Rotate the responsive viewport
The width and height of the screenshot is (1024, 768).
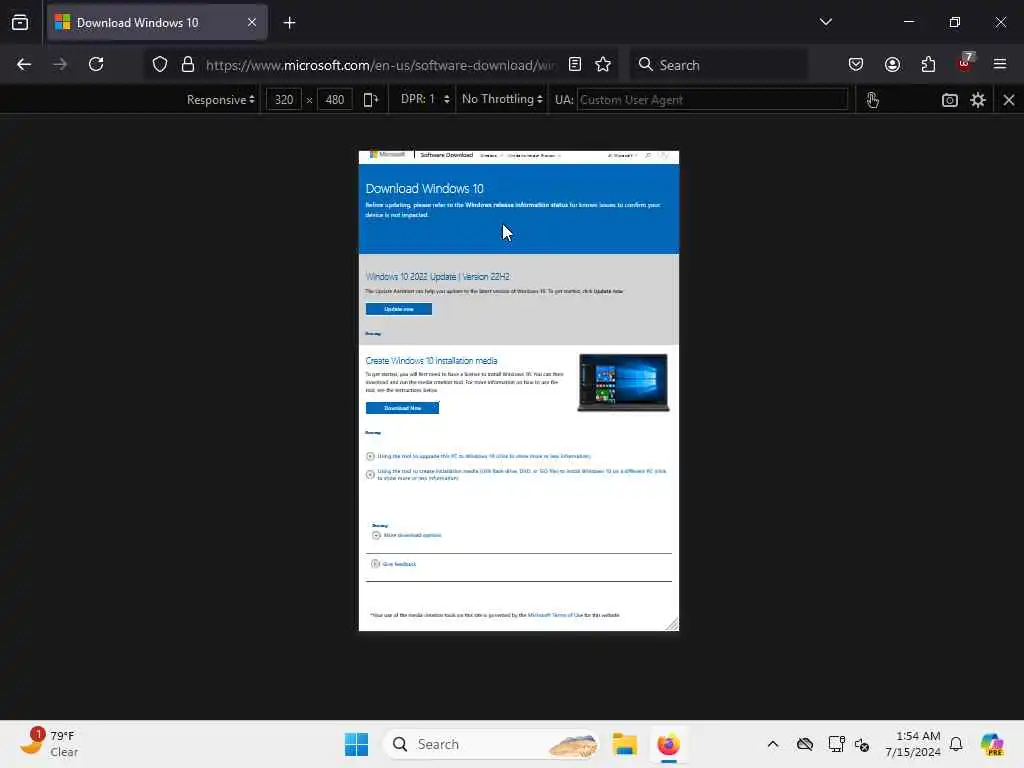370,100
